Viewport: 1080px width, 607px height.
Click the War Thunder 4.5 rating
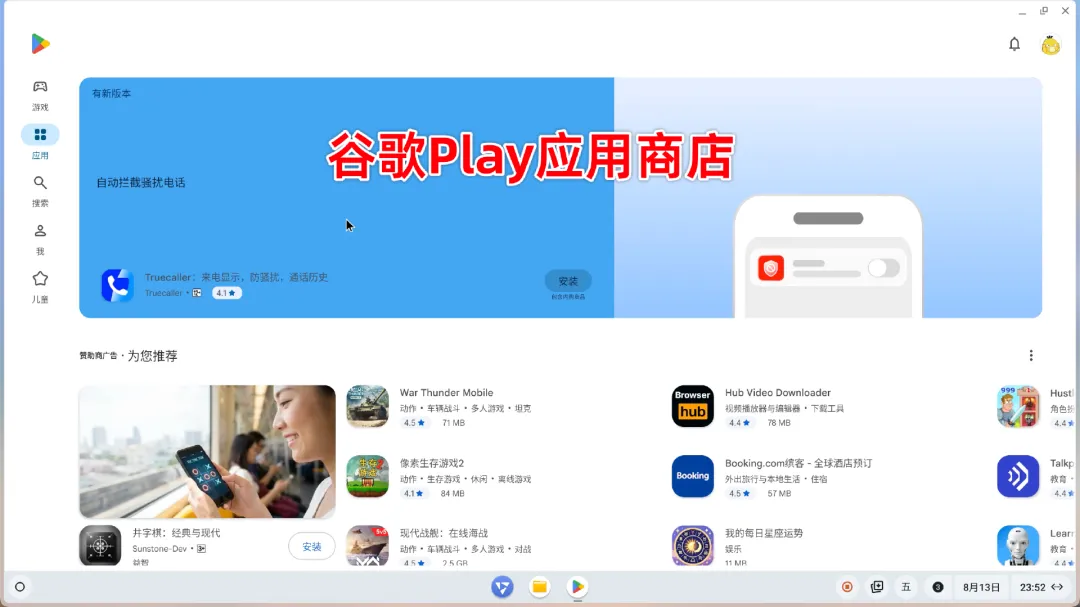tap(415, 423)
